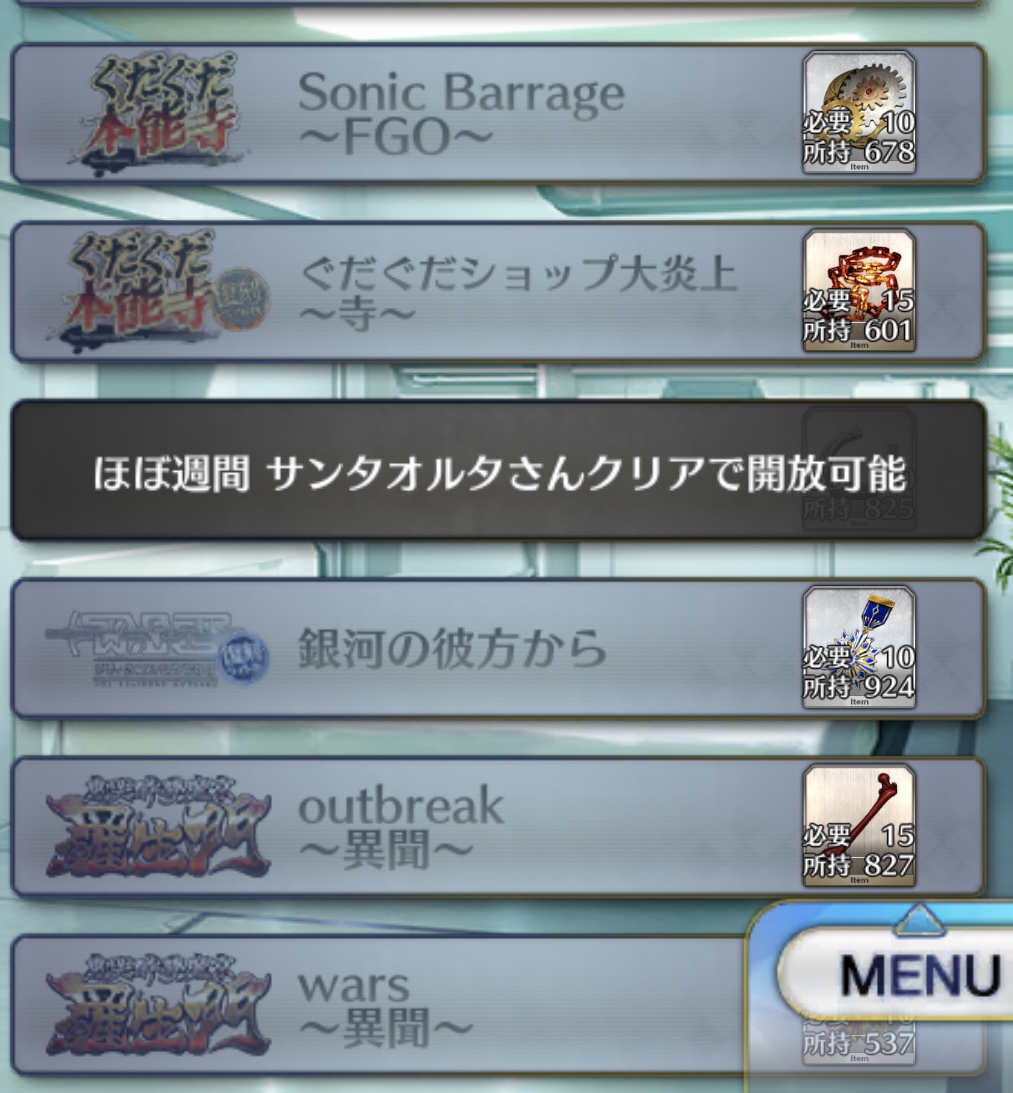Tap the red bone item icon

pos(859,826)
